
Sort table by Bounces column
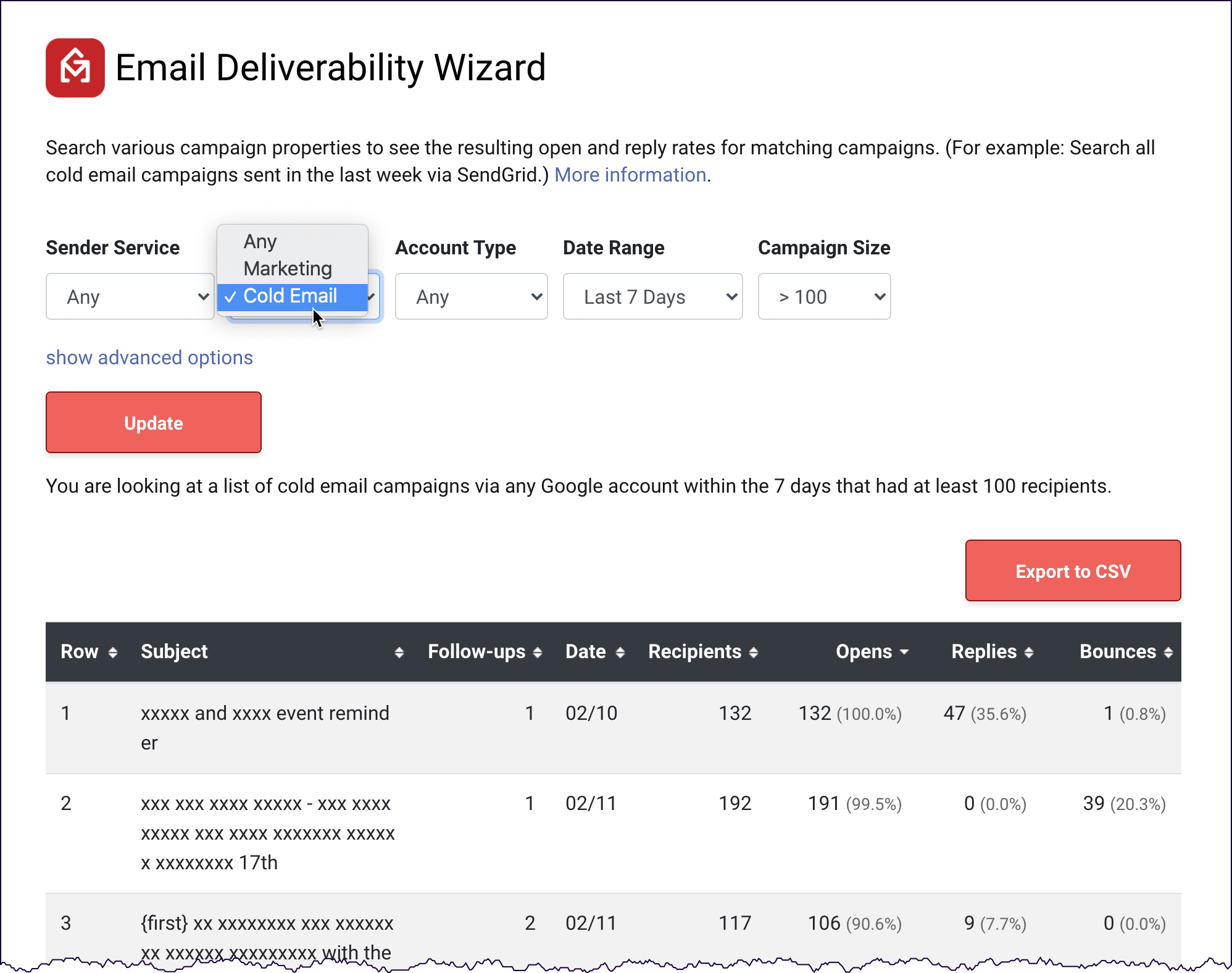click(x=1126, y=652)
